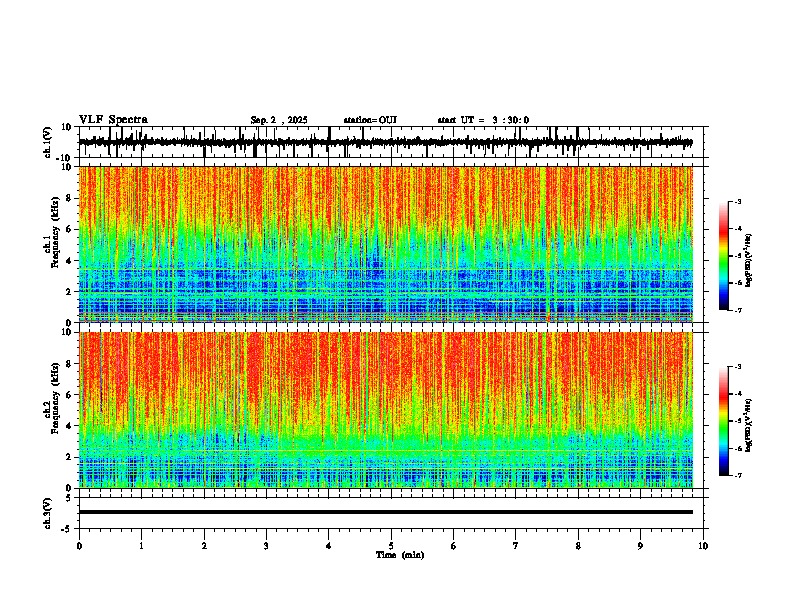Click the ch.2 "Frequency (kHz)" axis label
The height and width of the screenshot is (612, 792).
point(56,398)
